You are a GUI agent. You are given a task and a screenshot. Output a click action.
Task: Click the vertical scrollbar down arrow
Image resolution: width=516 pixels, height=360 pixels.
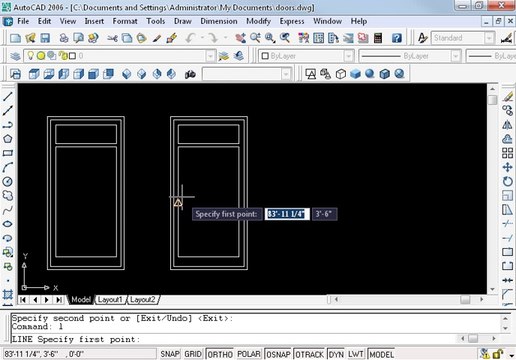pyautogui.click(x=492, y=289)
